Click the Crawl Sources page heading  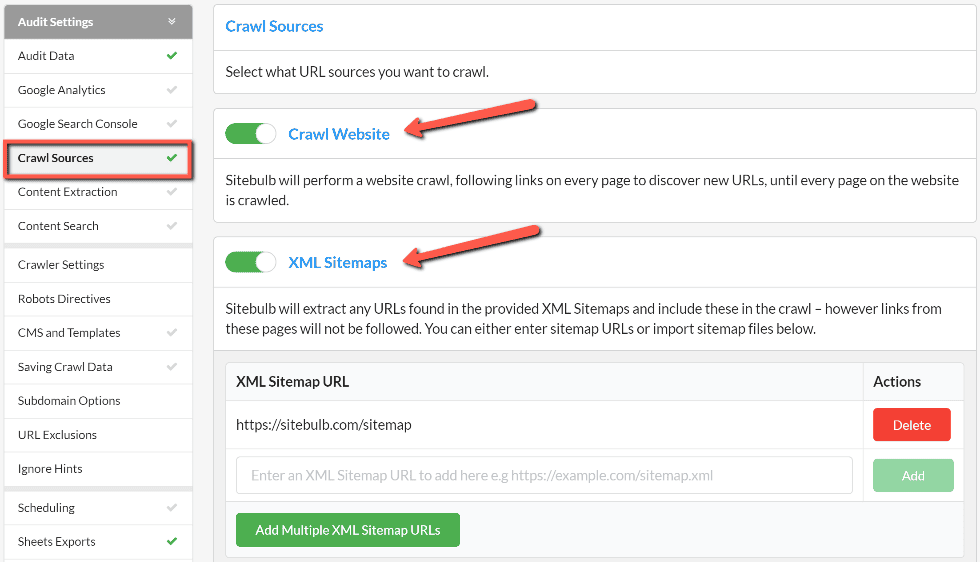274,26
